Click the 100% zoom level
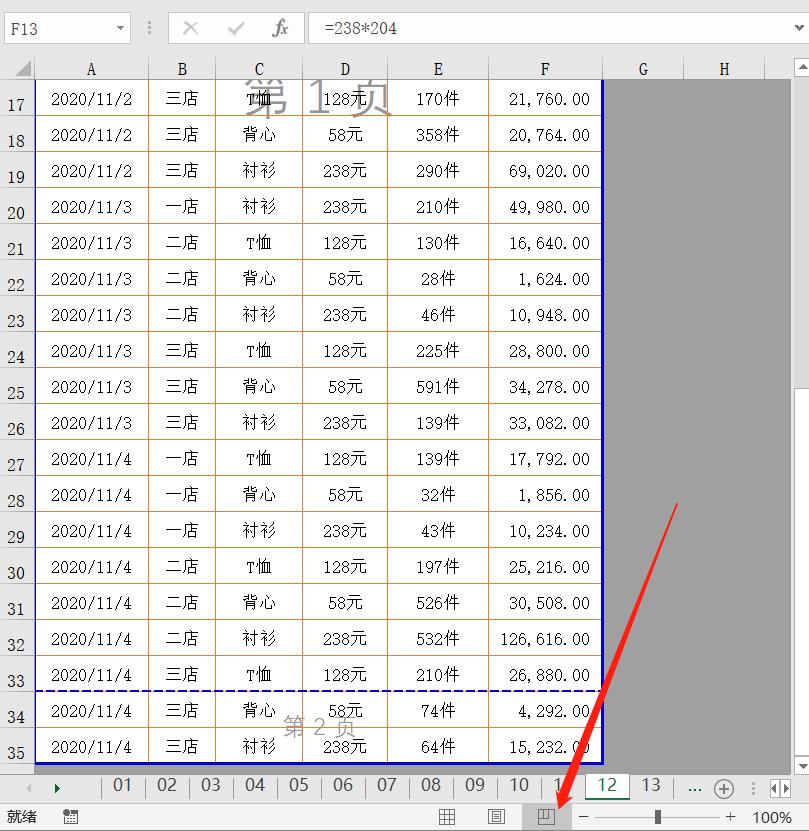The height and width of the screenshot is (831, 809). coord(772,817)
